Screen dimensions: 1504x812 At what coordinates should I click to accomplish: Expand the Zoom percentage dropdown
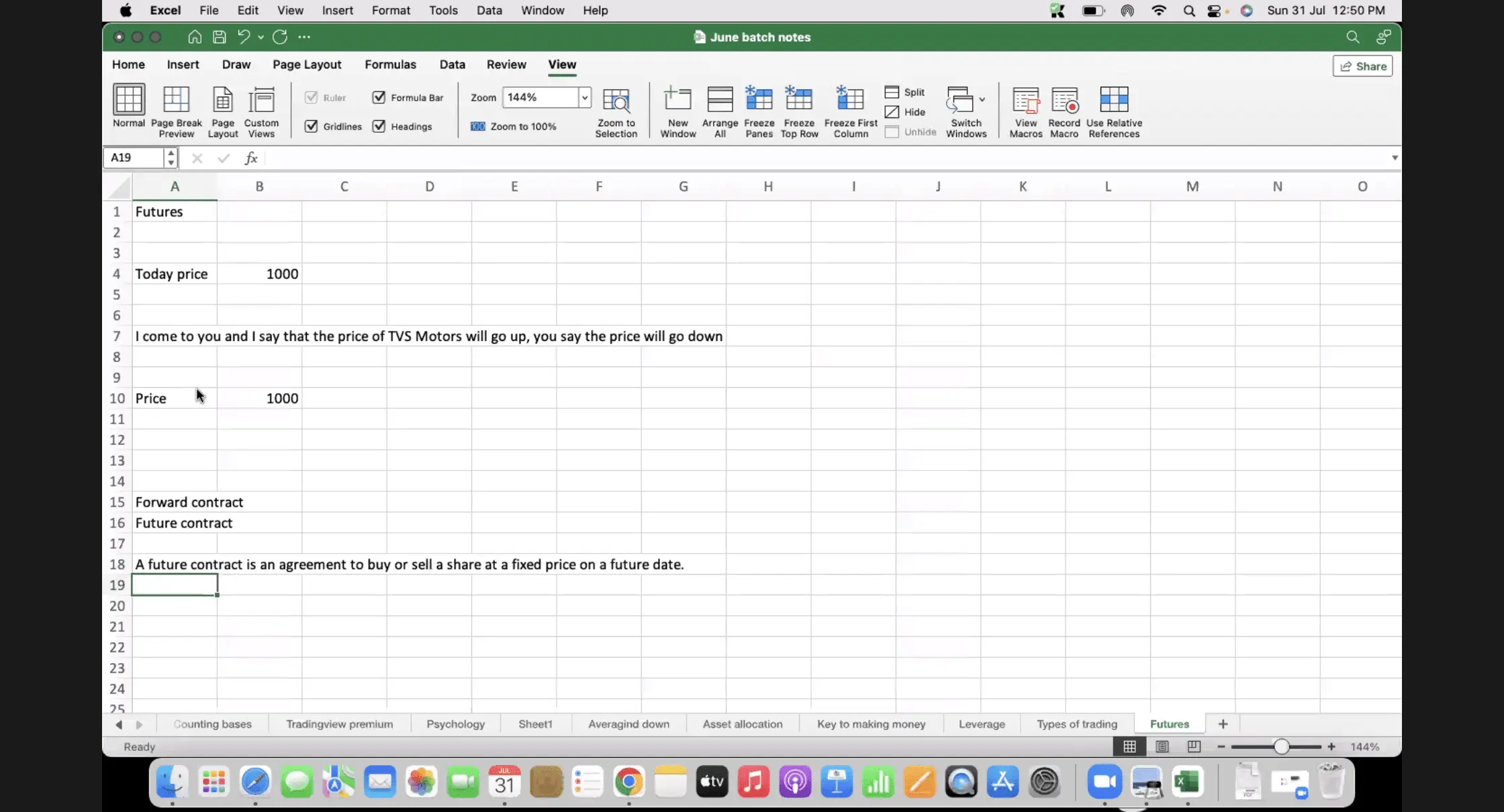point(585,97)
